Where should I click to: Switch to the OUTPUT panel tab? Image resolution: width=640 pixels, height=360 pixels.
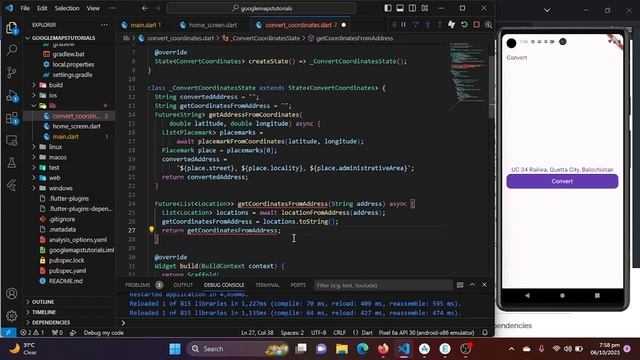[183, 285]
